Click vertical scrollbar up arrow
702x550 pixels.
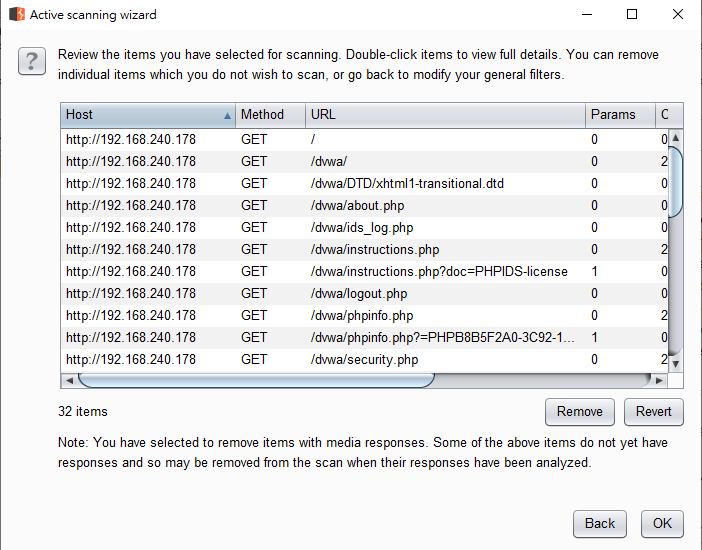point(675,137)
